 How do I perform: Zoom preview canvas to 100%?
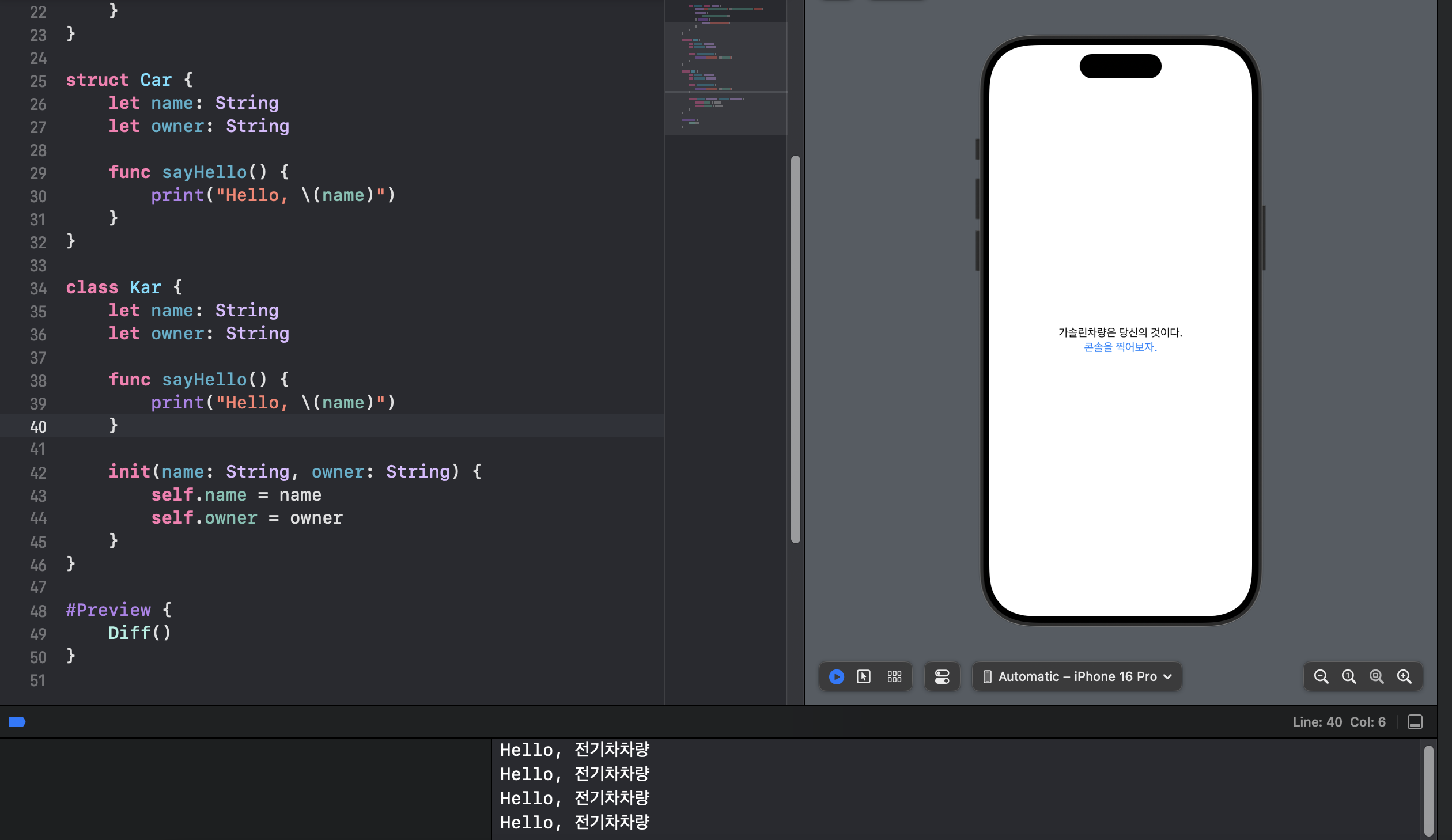[1349, 676]
